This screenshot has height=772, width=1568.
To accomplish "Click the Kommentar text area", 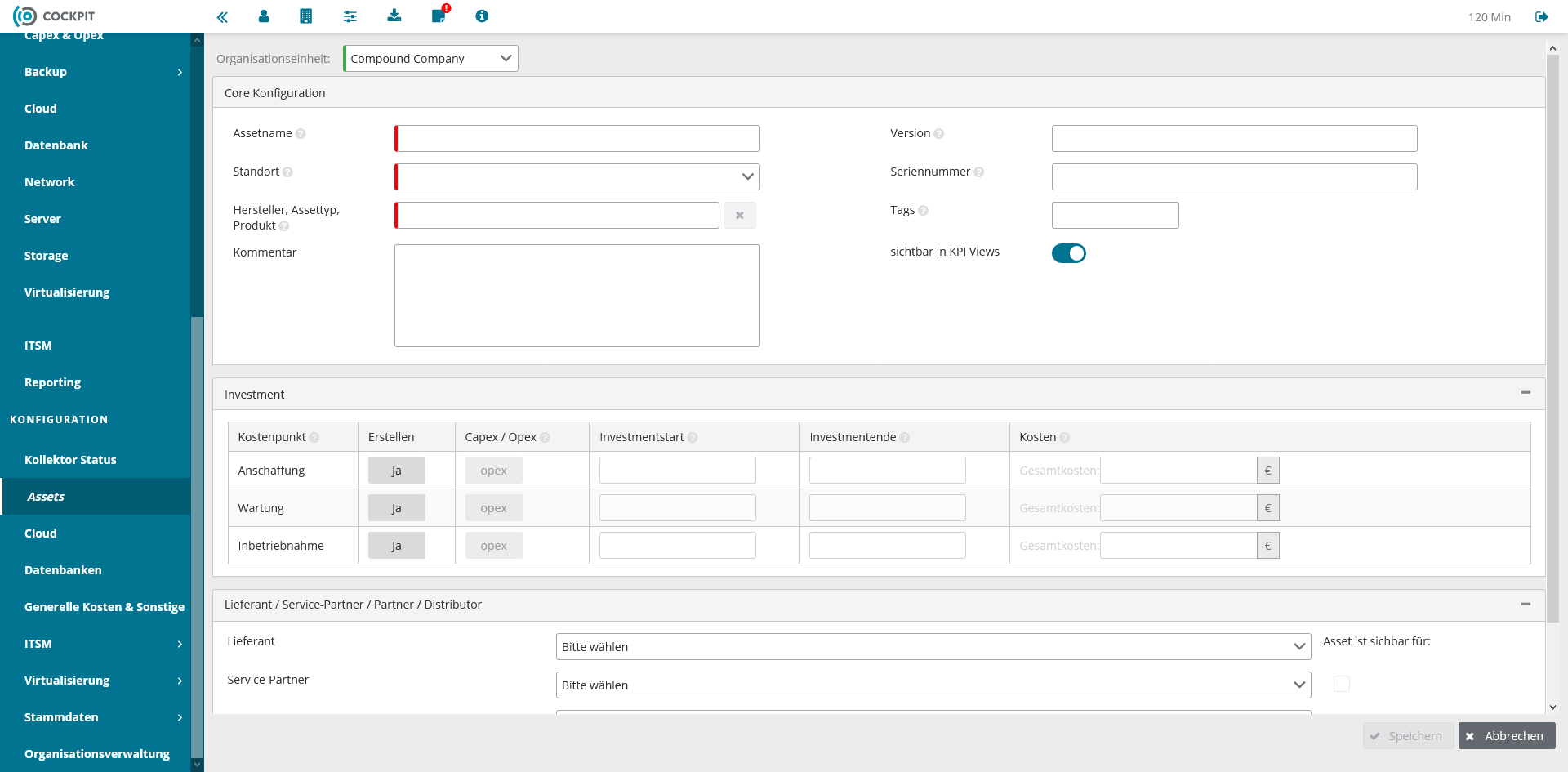I will pyautogui.click(x=577, y=296).
